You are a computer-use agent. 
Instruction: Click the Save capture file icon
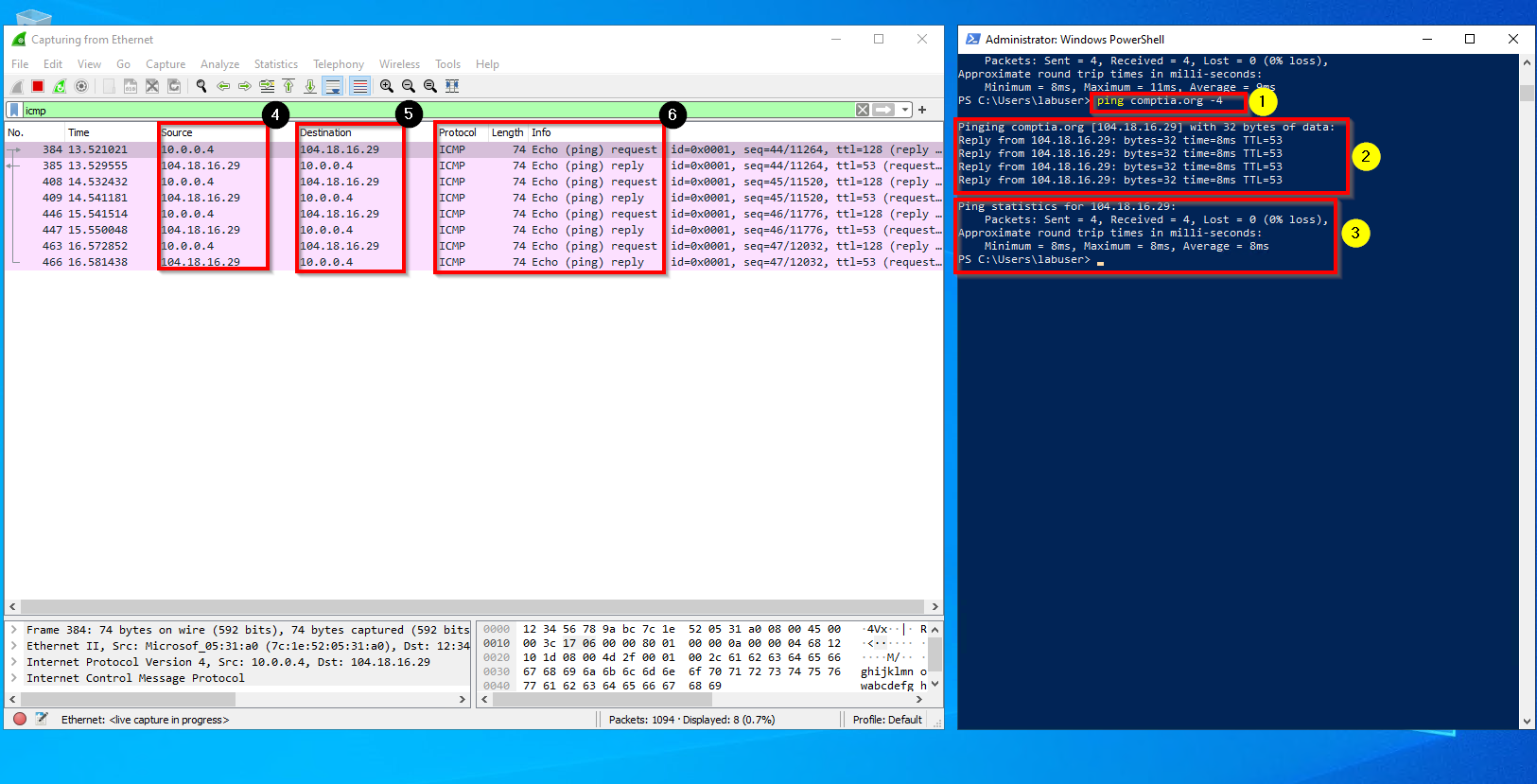coord(131,86)
